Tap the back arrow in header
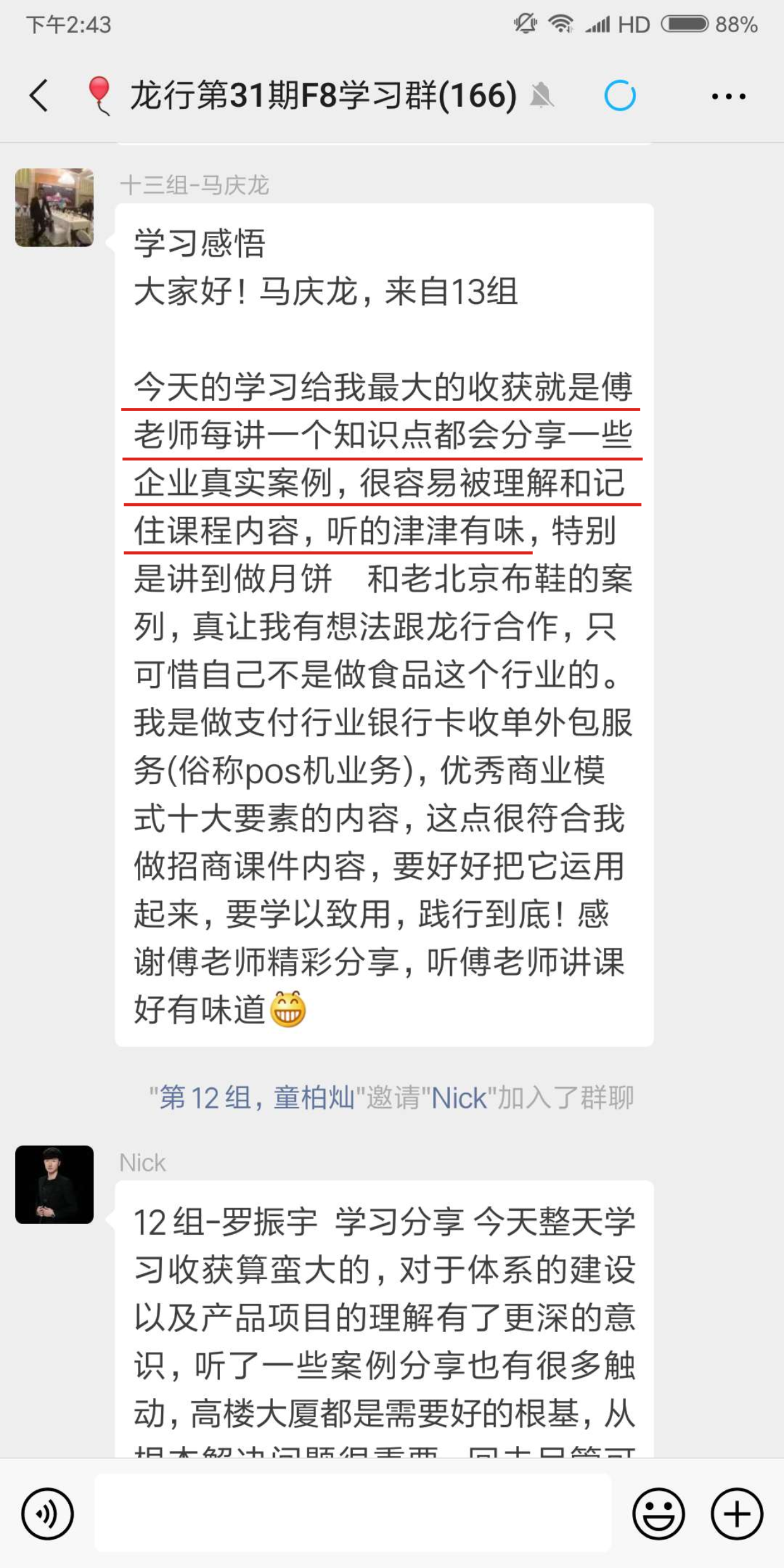Viewport: 784px width, 1568px height. pyautogui.click(x=39, y=96)
